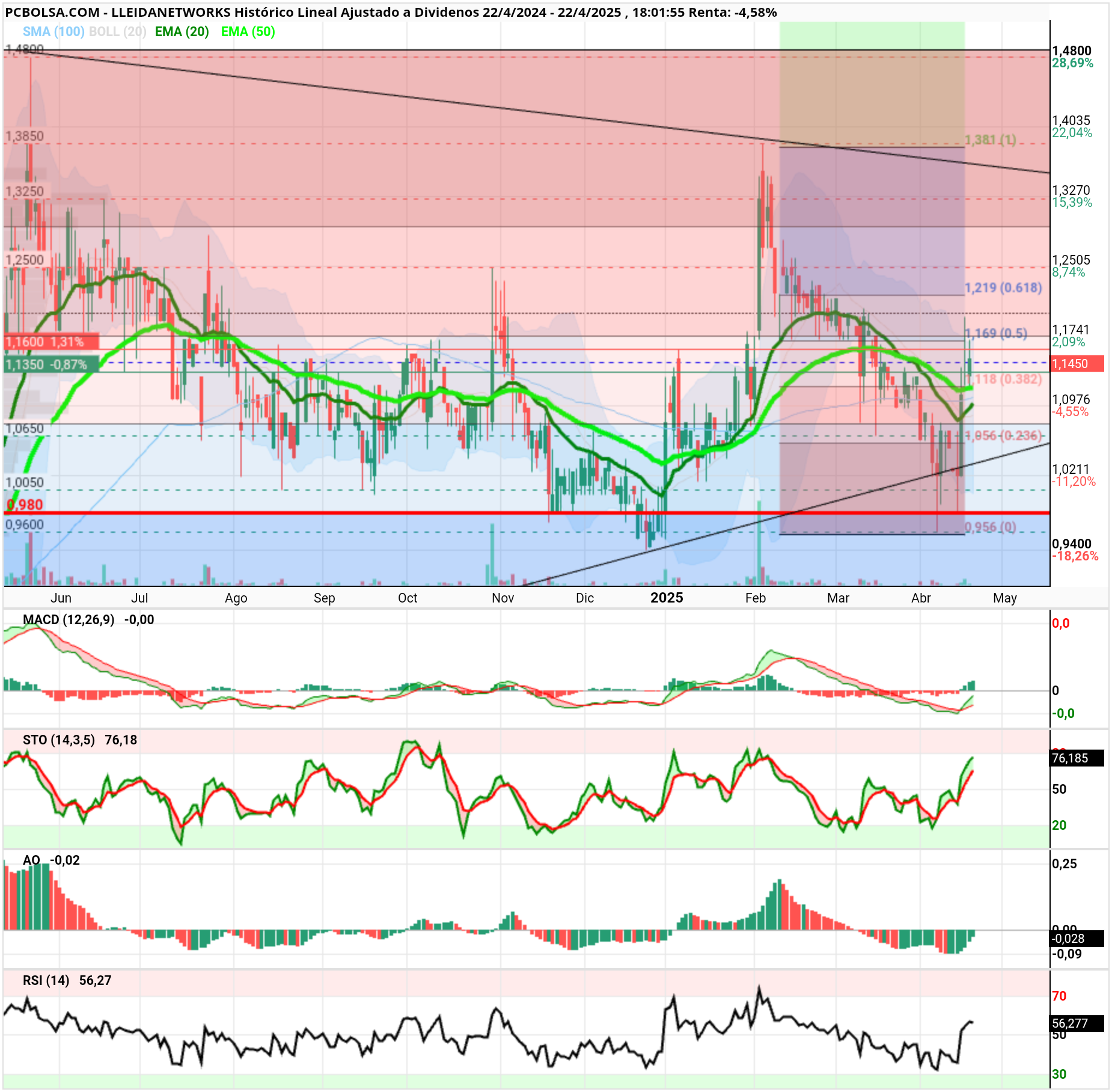
Task: Click the Feb month label
Action: (x=756, y=598)
